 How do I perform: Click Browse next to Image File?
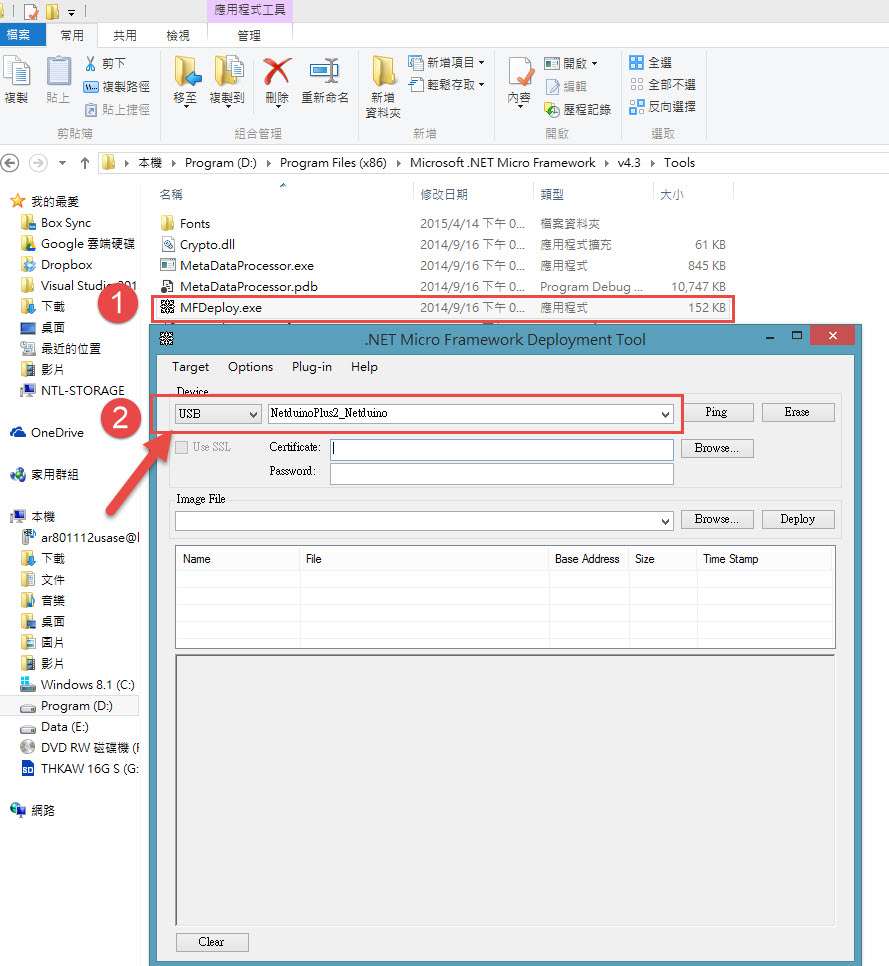tap(716, 519)
